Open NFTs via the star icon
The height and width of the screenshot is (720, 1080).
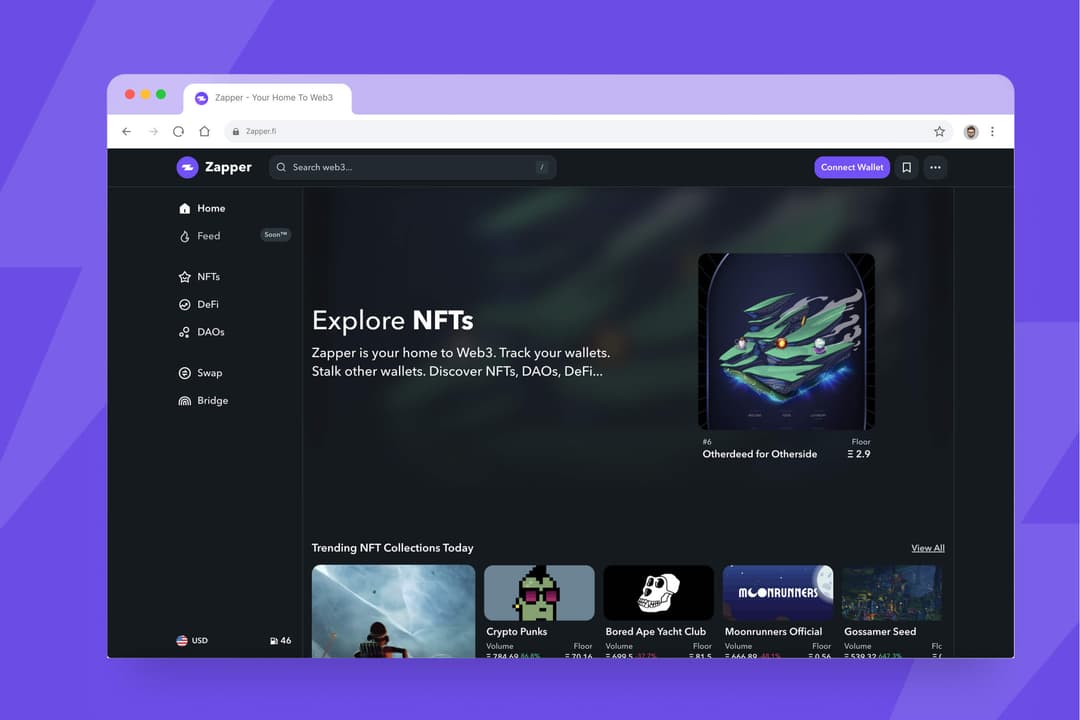[186, 276]
